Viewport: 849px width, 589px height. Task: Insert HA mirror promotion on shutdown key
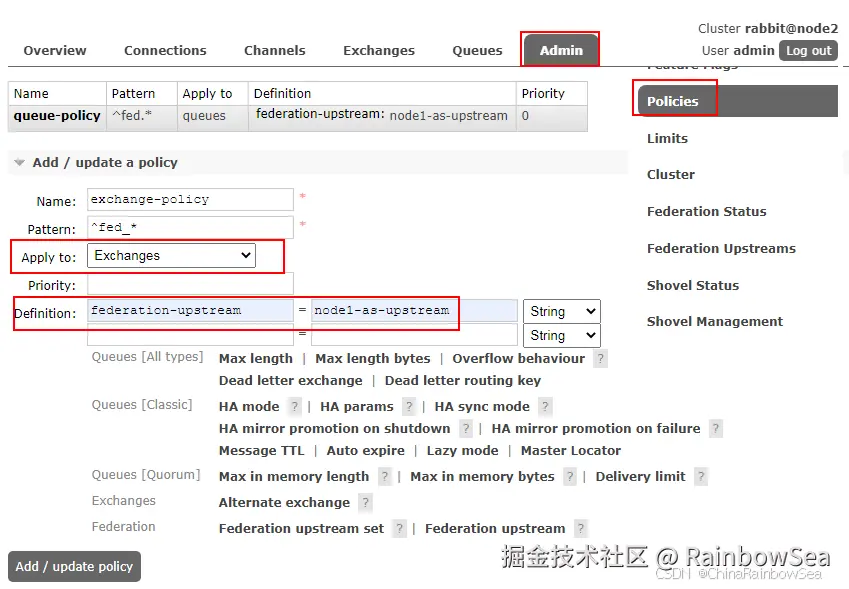tap(334, 429)
